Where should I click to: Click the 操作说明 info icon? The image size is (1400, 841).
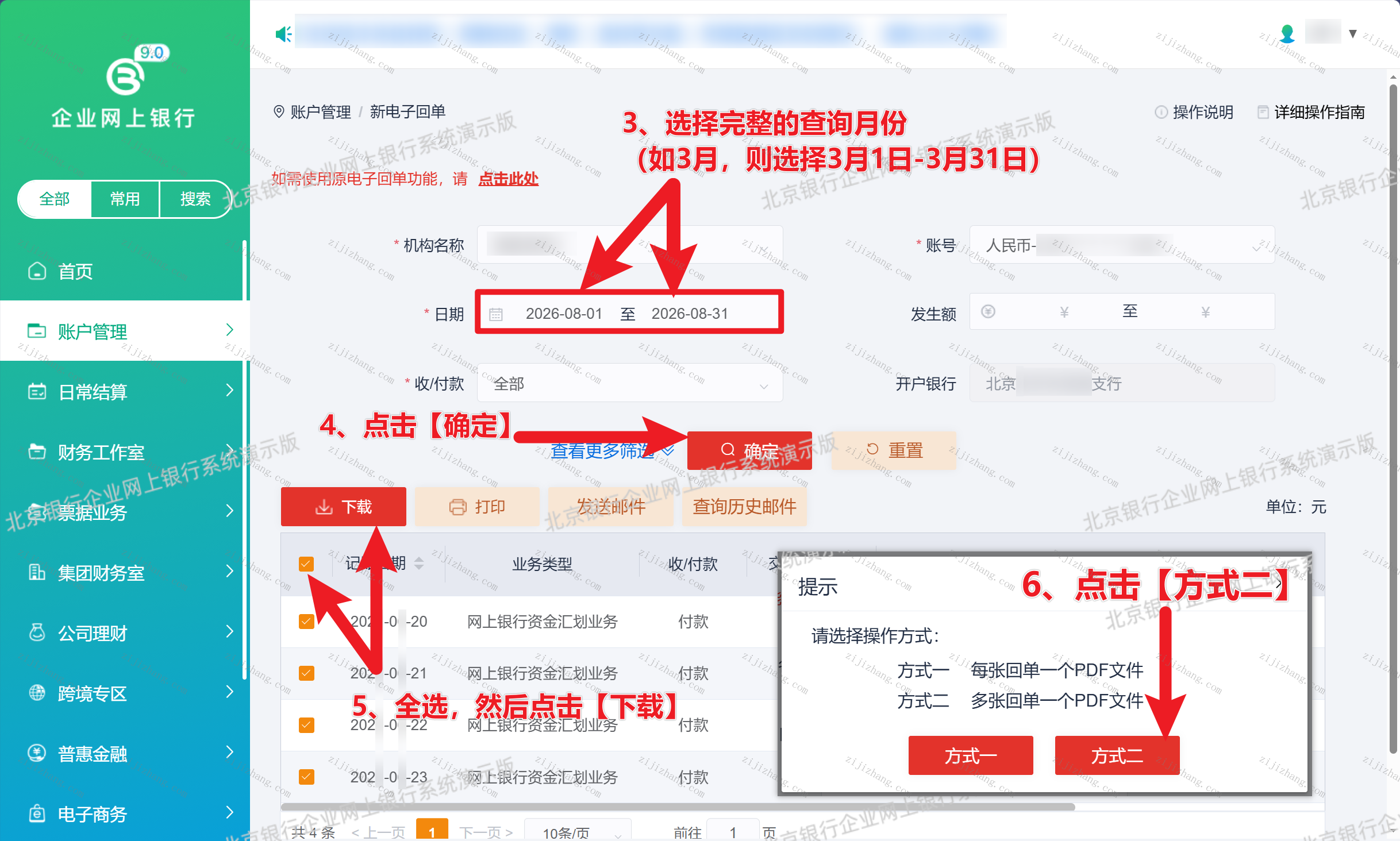point(1161,112)
